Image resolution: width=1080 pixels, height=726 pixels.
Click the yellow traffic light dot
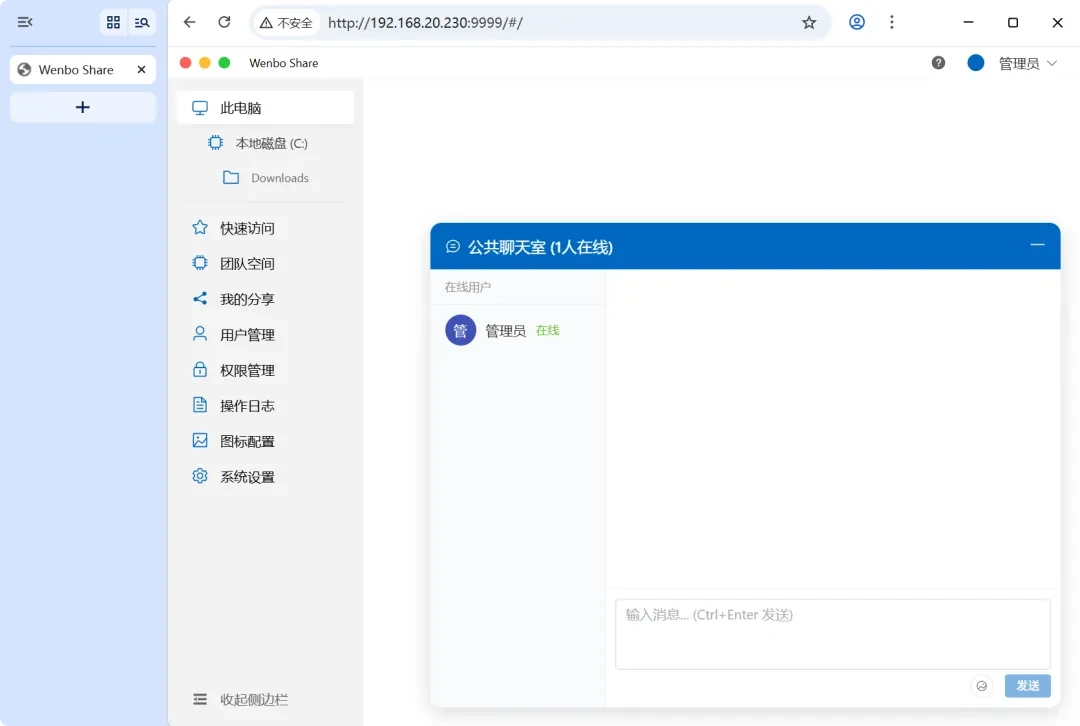point(205,63)
